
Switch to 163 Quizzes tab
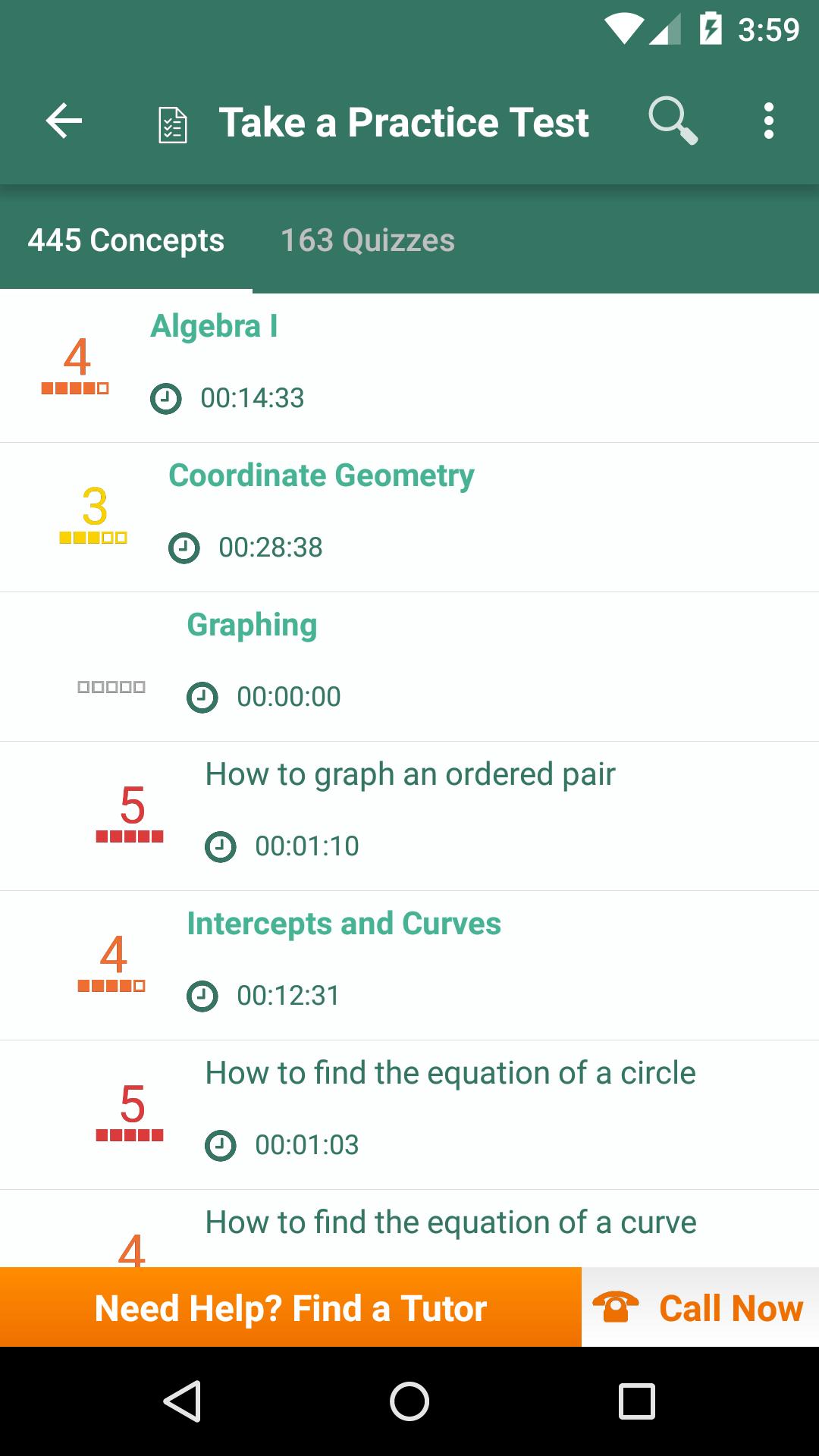pos(368,240)
